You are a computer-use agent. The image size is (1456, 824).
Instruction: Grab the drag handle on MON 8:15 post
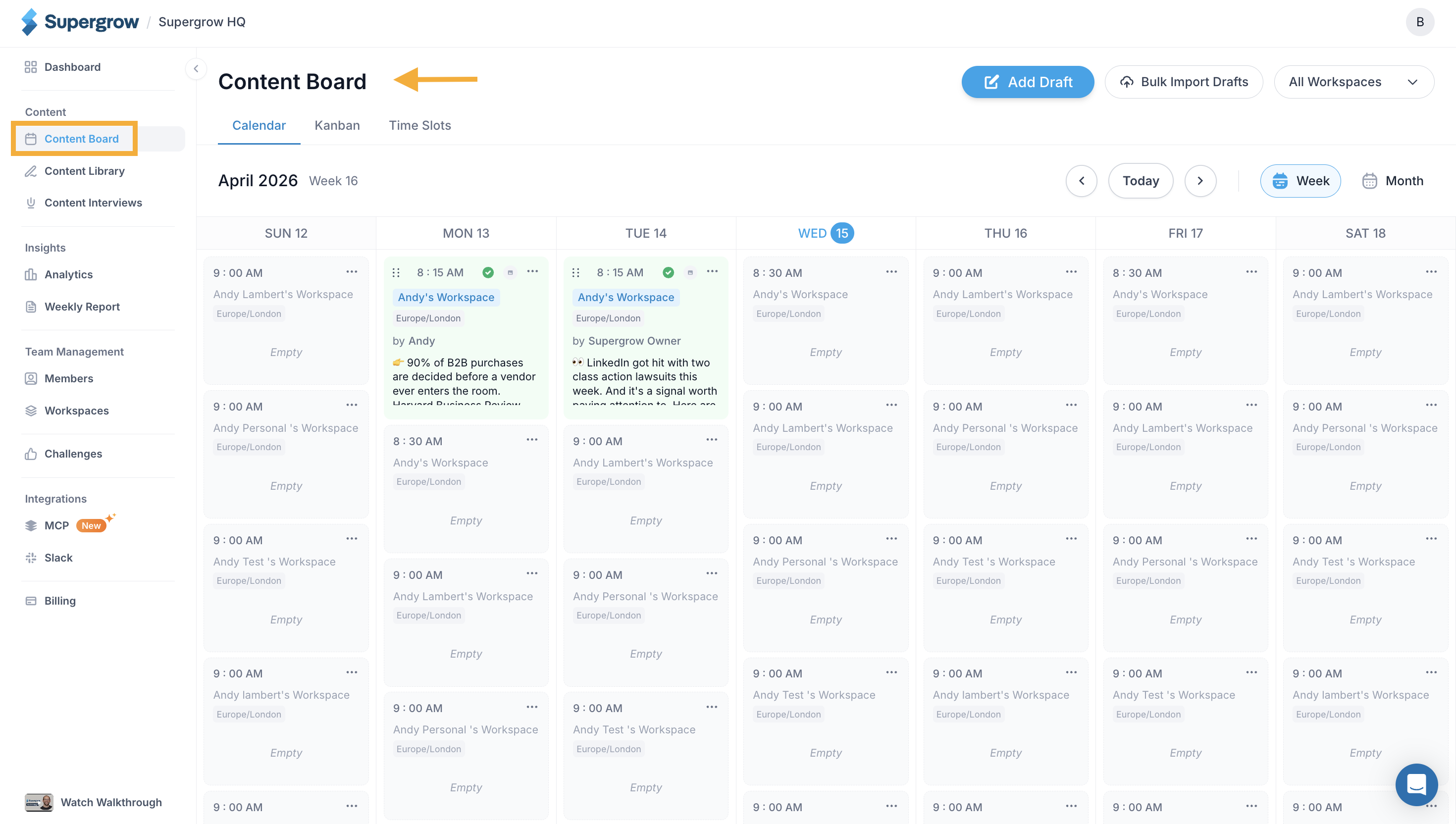click(396, 273)
